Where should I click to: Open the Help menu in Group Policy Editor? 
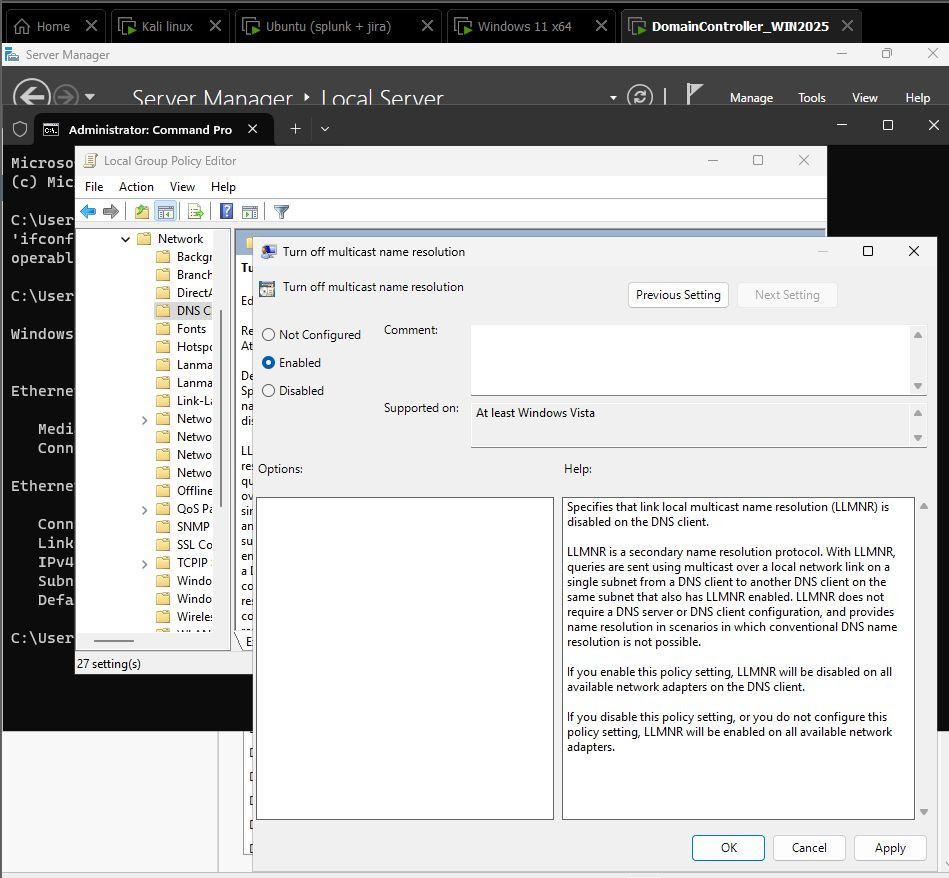tap(223, 186)
